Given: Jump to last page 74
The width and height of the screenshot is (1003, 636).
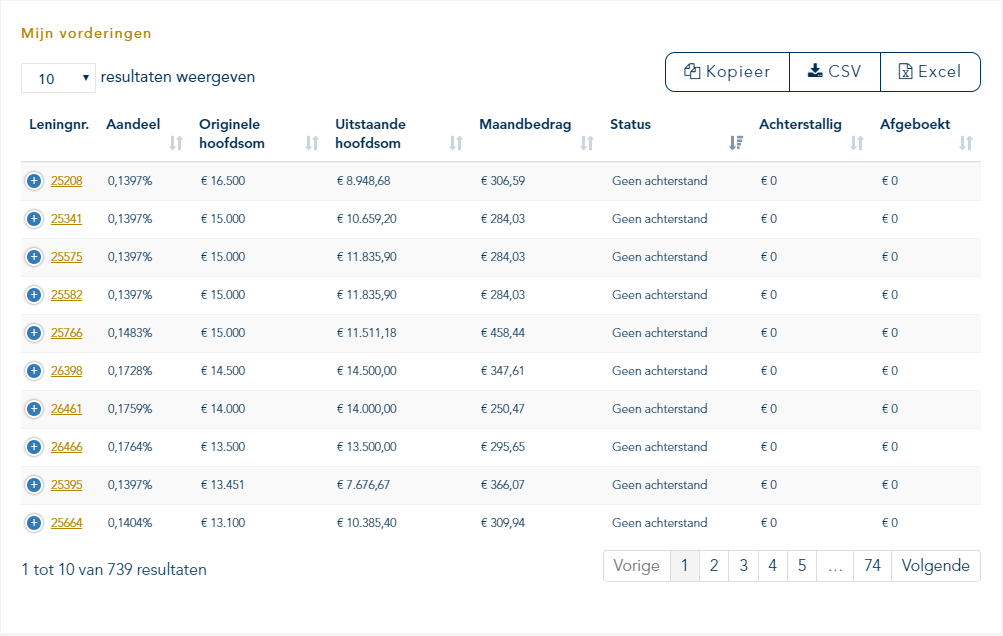Looking at the screenshot, I should [873, 566].
